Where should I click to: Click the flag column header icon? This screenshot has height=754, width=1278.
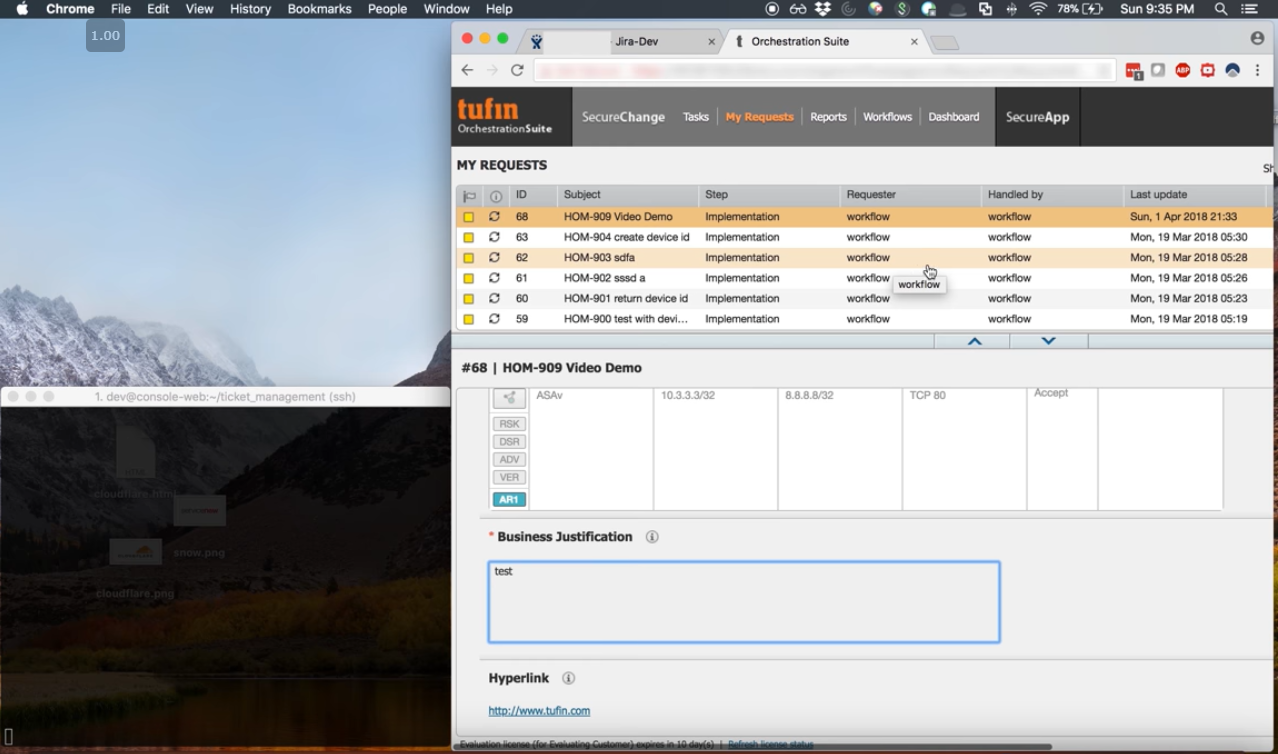coord(469,196)
